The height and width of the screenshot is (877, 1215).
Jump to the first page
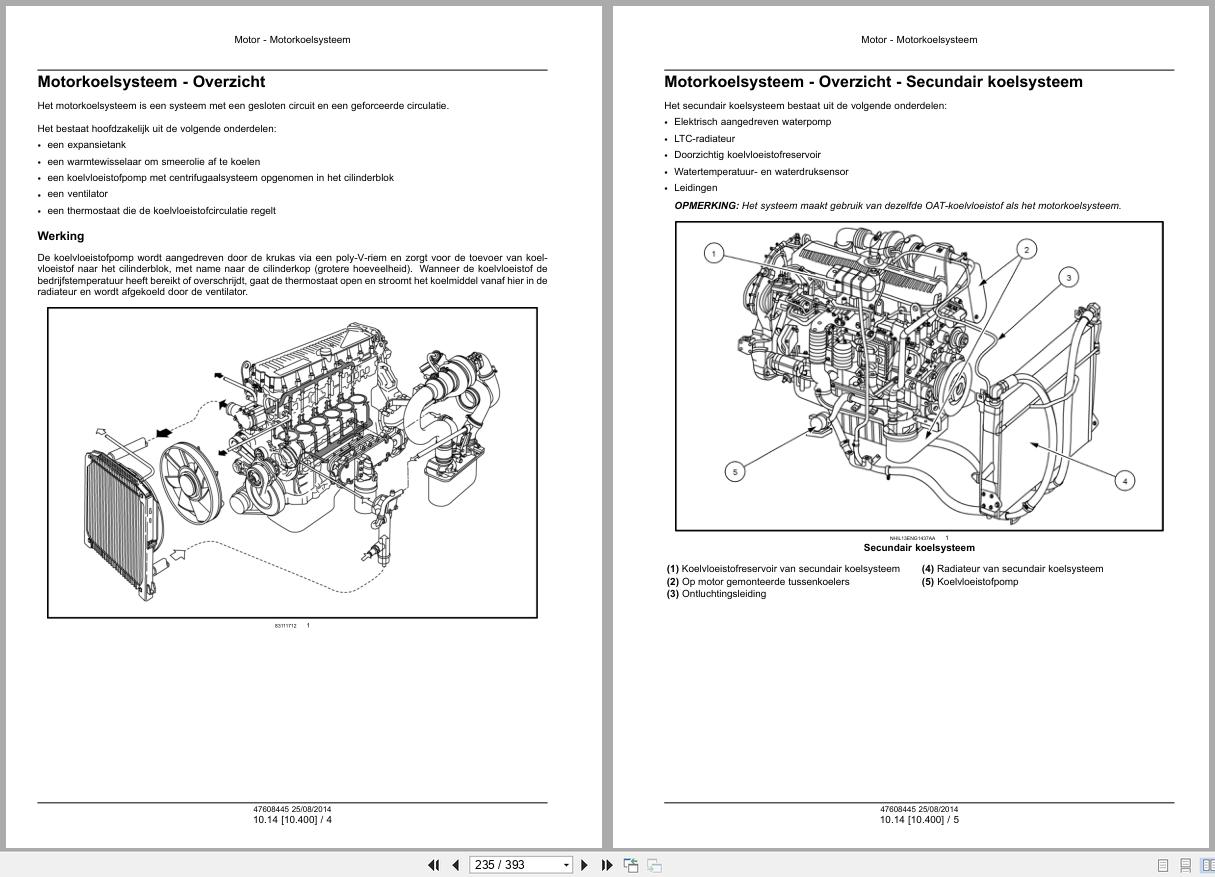433,864
